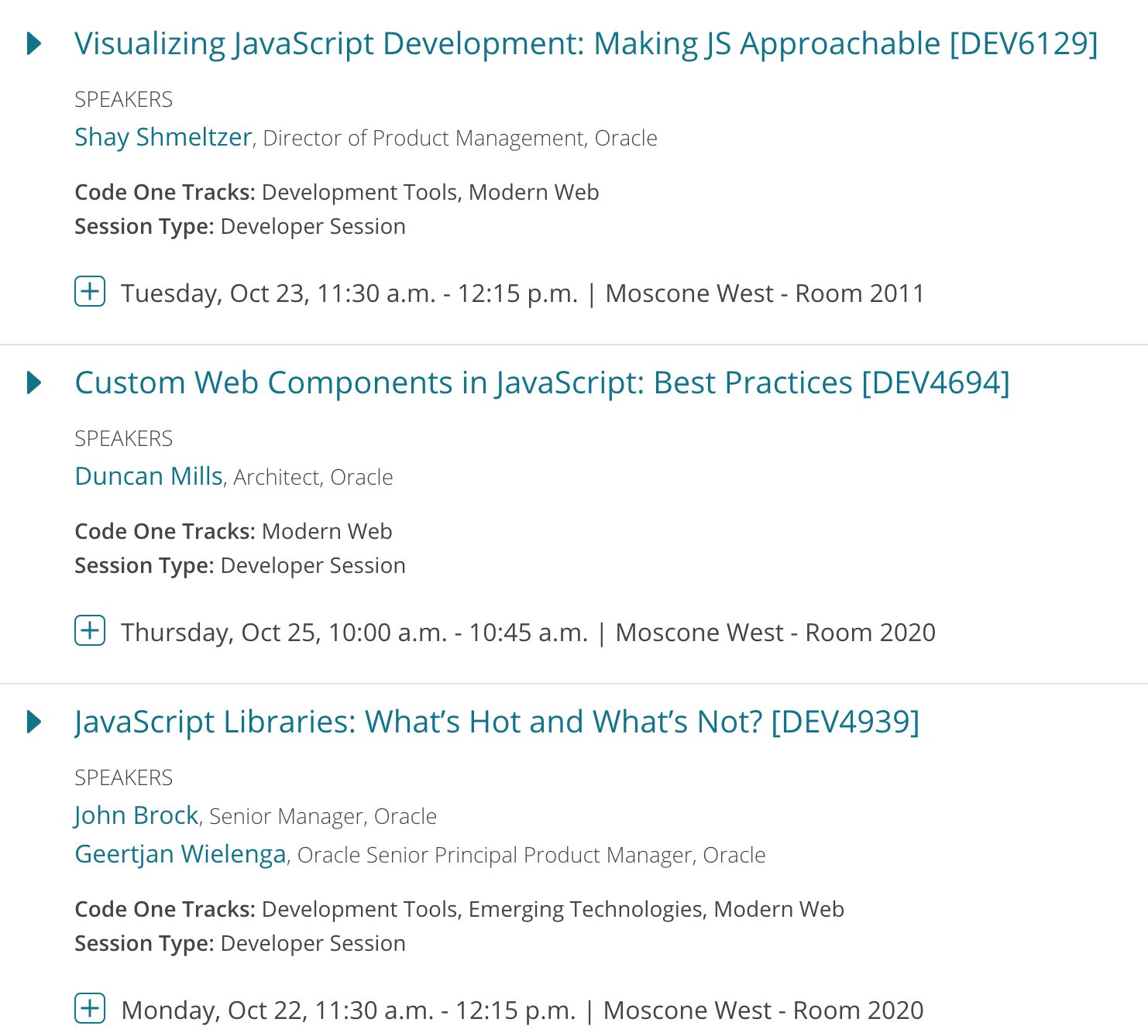Add the Tuesday Oct 23 session via plus icon
The image size is (1148, 1036).
[x=90, y=292]
